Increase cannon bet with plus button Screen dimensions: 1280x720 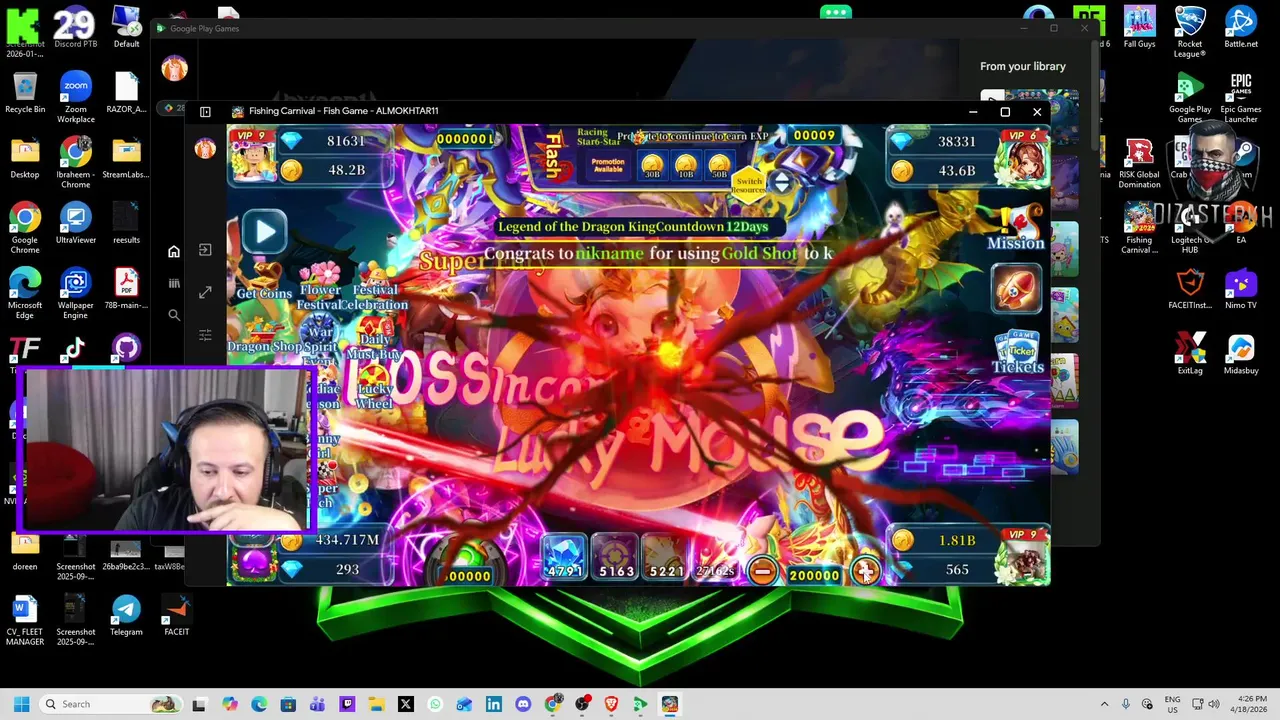(865, 571)
